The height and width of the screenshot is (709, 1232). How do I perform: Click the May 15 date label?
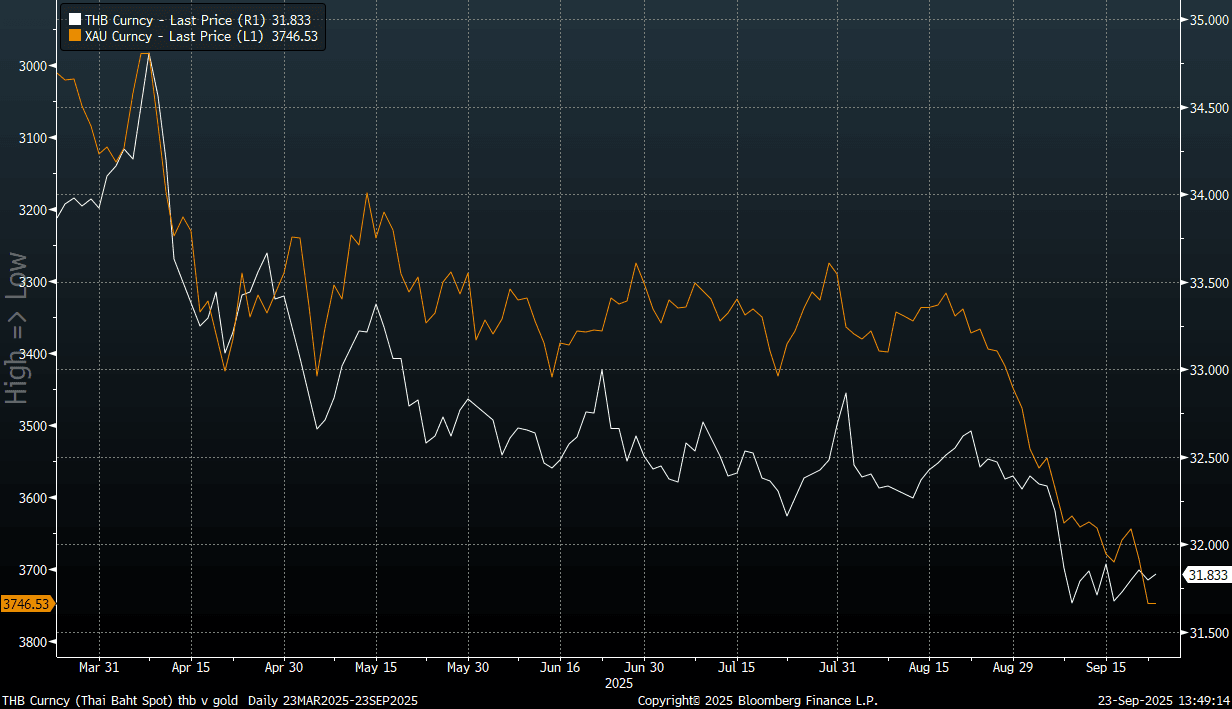tap(375, 666)
